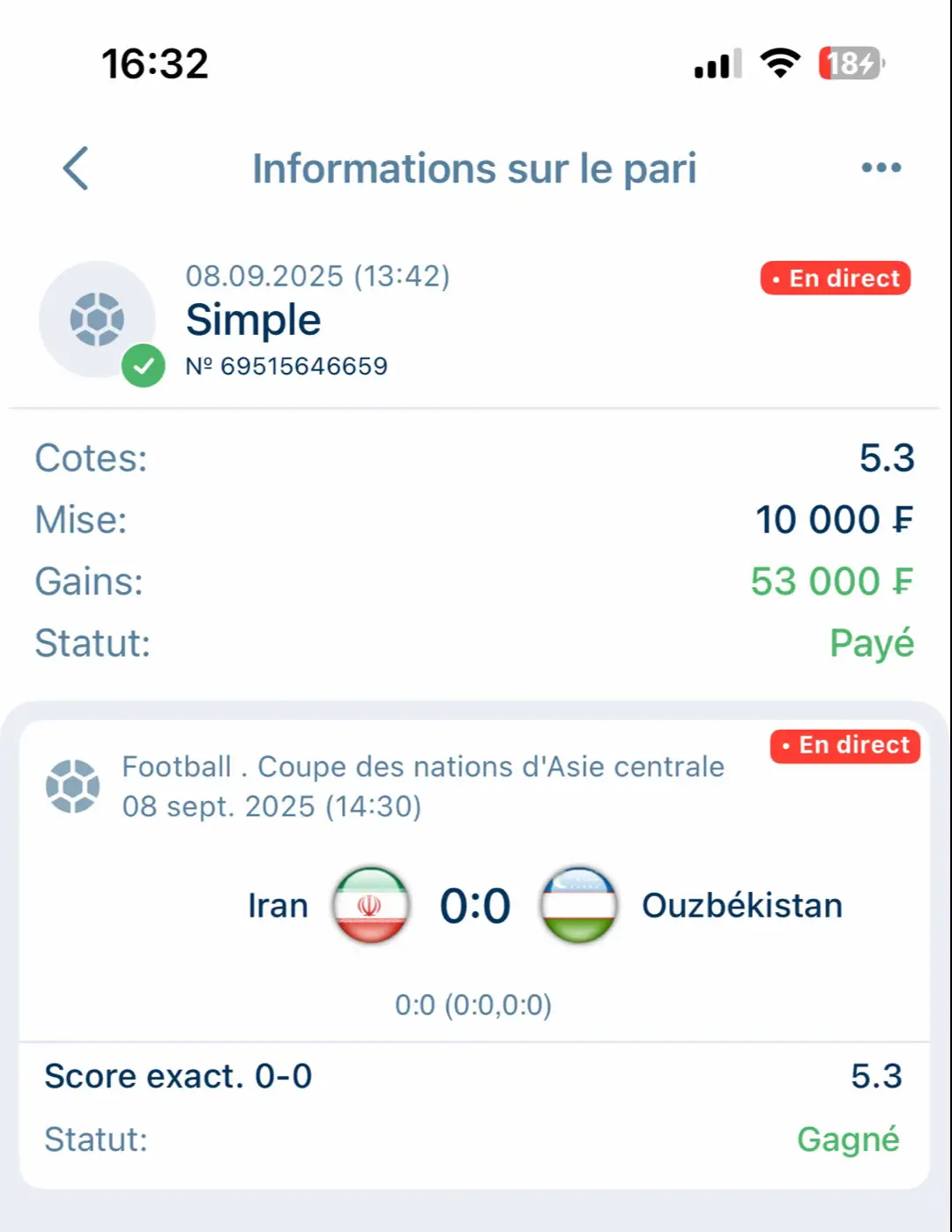
Task: Tap the battery indicator in status bar
Action: (x=851, y=63)
